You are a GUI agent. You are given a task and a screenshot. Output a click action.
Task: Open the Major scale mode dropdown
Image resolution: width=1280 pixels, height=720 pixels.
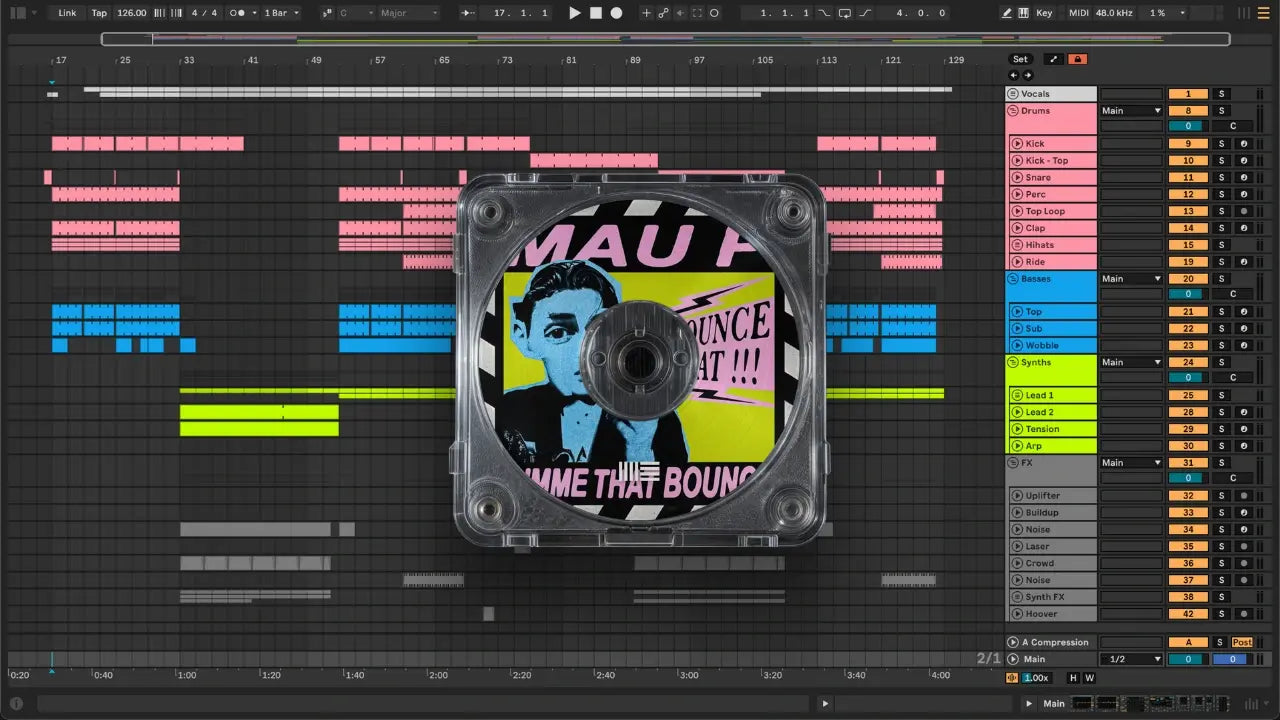coord(408,13)
